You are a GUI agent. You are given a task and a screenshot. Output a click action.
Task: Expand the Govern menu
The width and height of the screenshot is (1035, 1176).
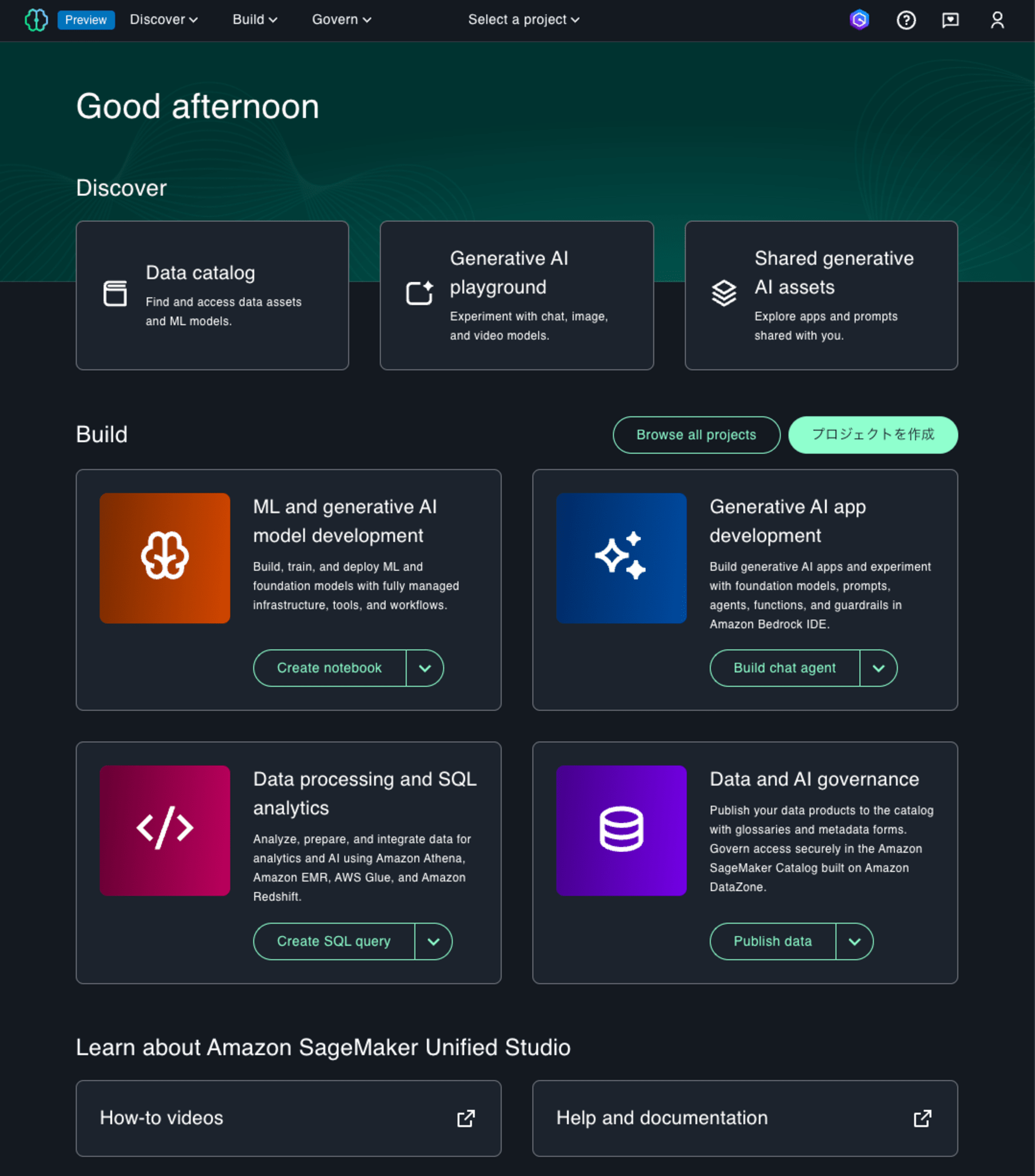point(341,19)
